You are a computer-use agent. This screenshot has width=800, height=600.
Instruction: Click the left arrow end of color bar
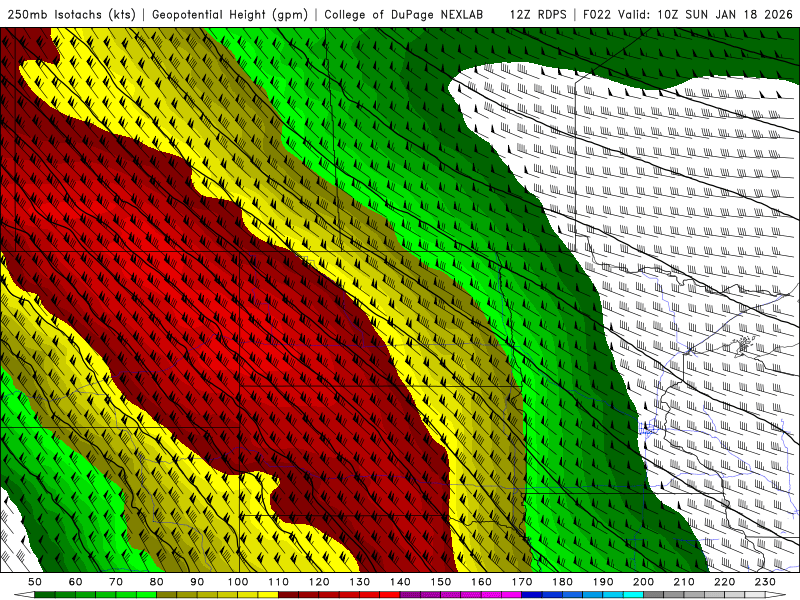tap(24, 595)
